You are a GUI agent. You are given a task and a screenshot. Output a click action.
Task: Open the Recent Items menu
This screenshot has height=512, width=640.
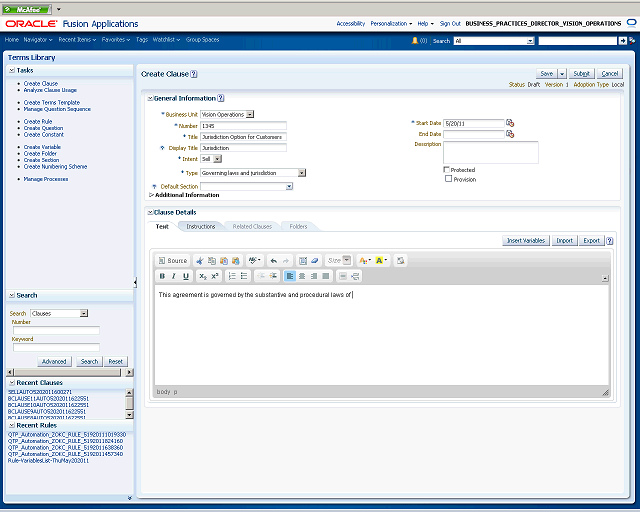(77, 40)
